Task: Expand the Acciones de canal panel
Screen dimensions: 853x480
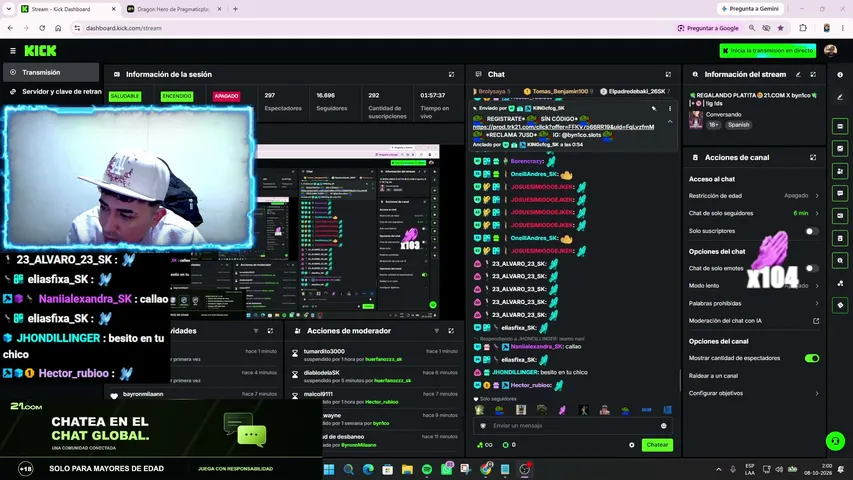Action: click(813, 157)
